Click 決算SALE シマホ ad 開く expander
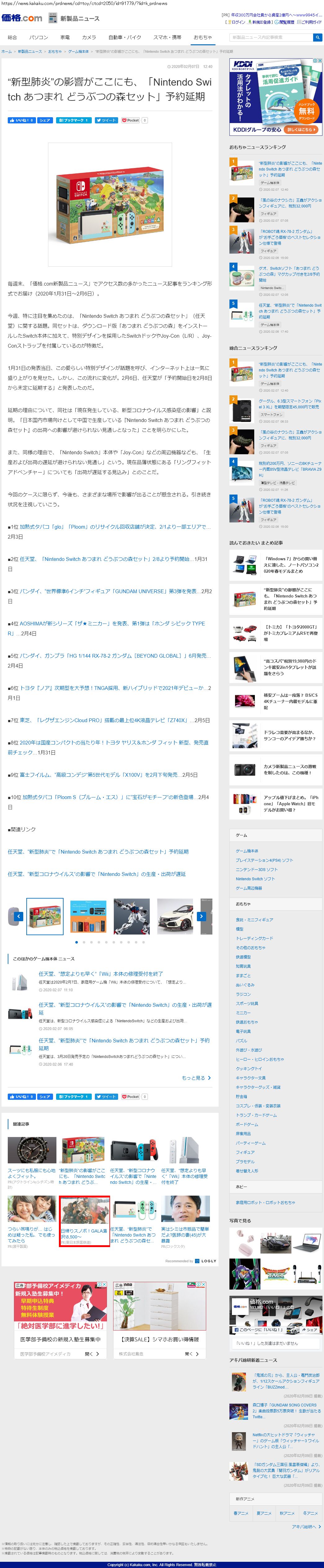The height and width of the screenshot is (1568, 324). (192, 1354)
